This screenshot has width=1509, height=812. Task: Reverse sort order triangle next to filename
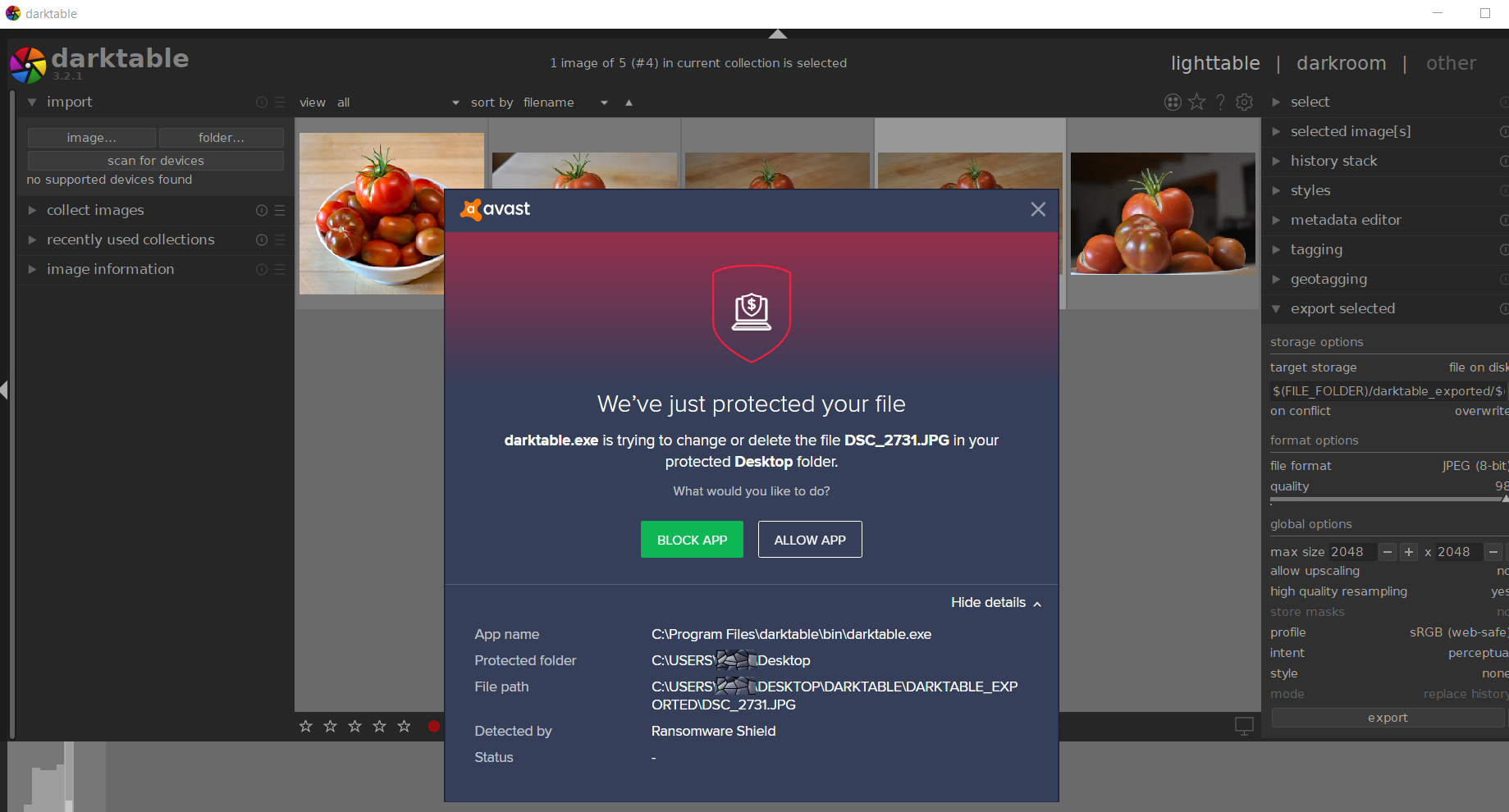[629, 103]
